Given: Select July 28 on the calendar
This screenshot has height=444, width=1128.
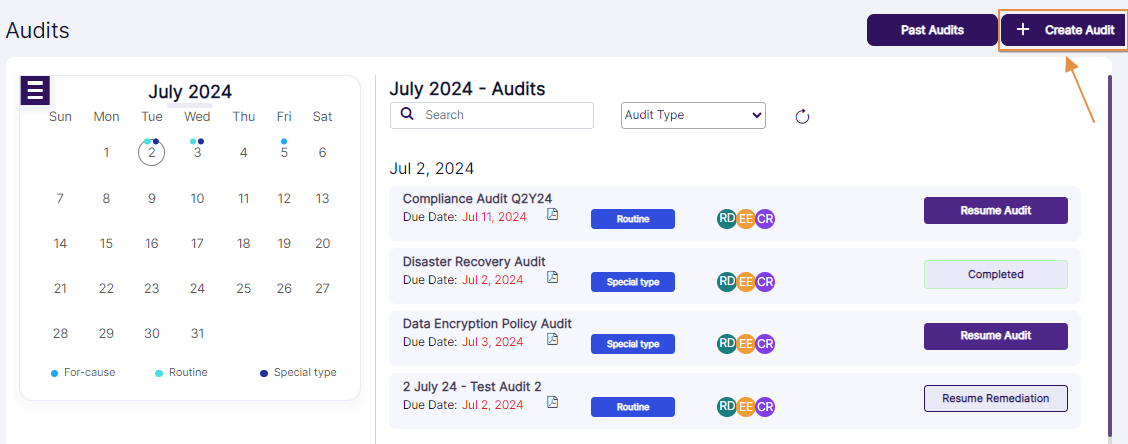Looking at the screenshot, I should coord(60,334).
